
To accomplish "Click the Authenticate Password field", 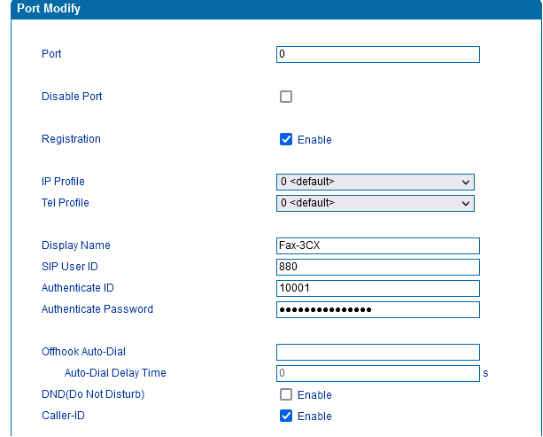I will click(x=378, y=310).
